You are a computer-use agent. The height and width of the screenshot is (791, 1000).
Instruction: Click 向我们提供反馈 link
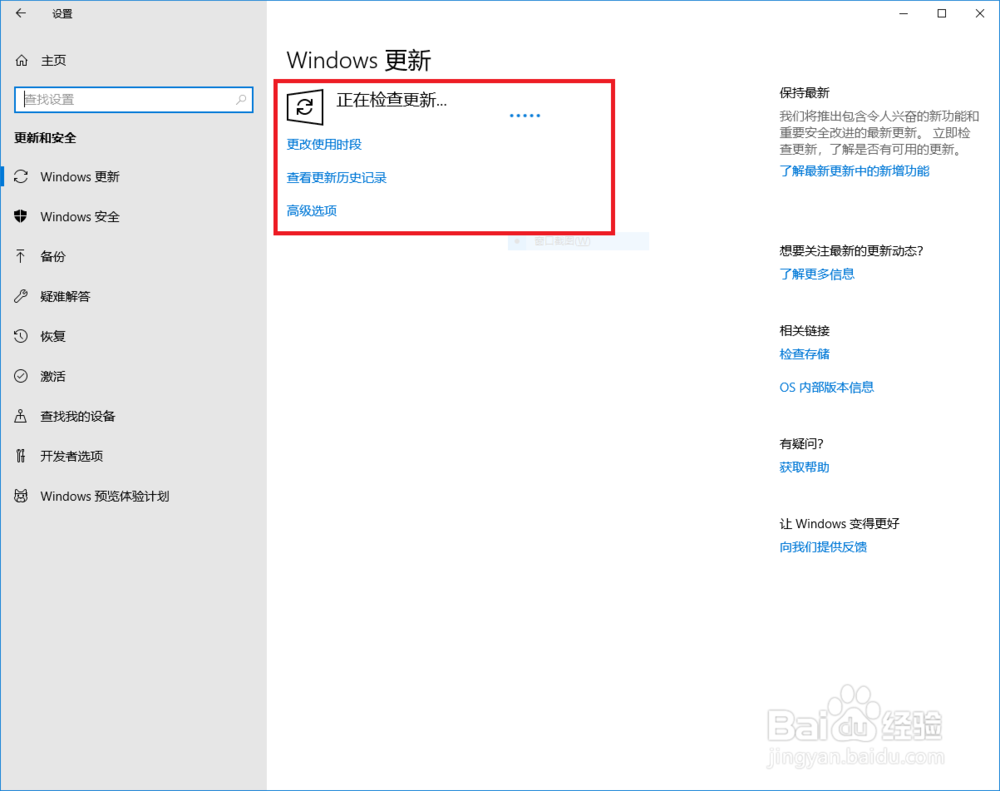tap(823, 547)
